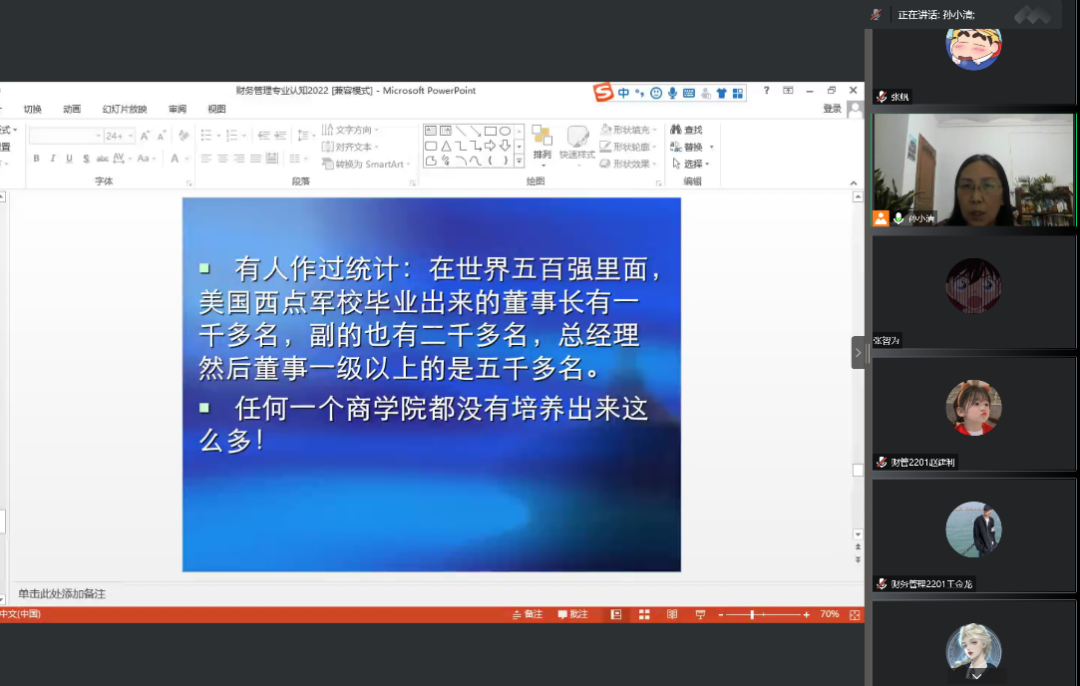Open the font size dropdown
The image size is (1080, 686).
(x=128, y=136)
